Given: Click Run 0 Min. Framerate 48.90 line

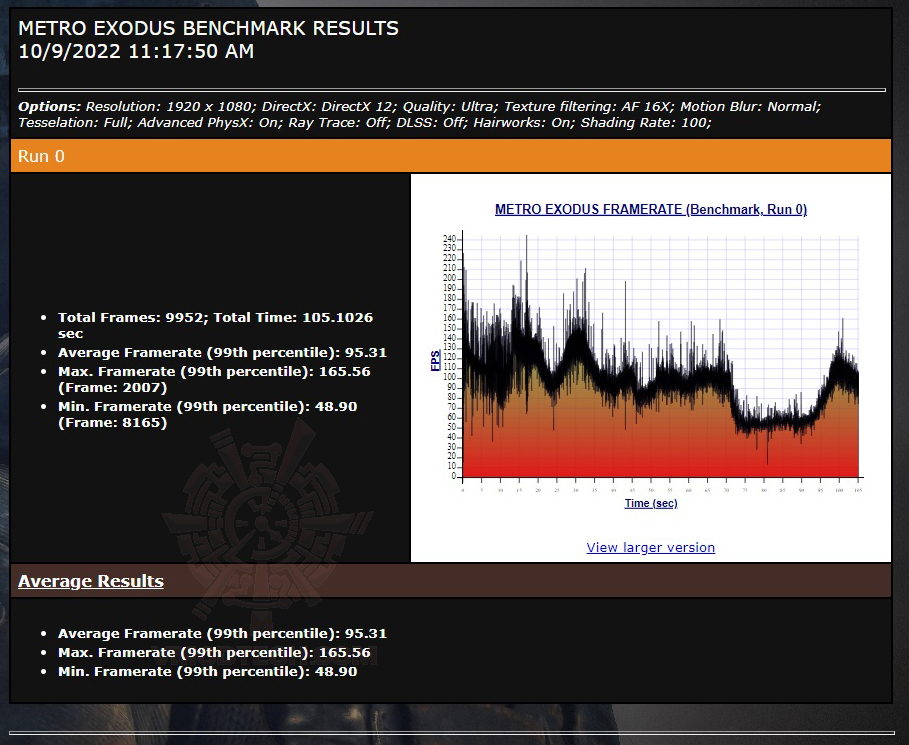Looking at the screenshot, I should pos(208,414).
